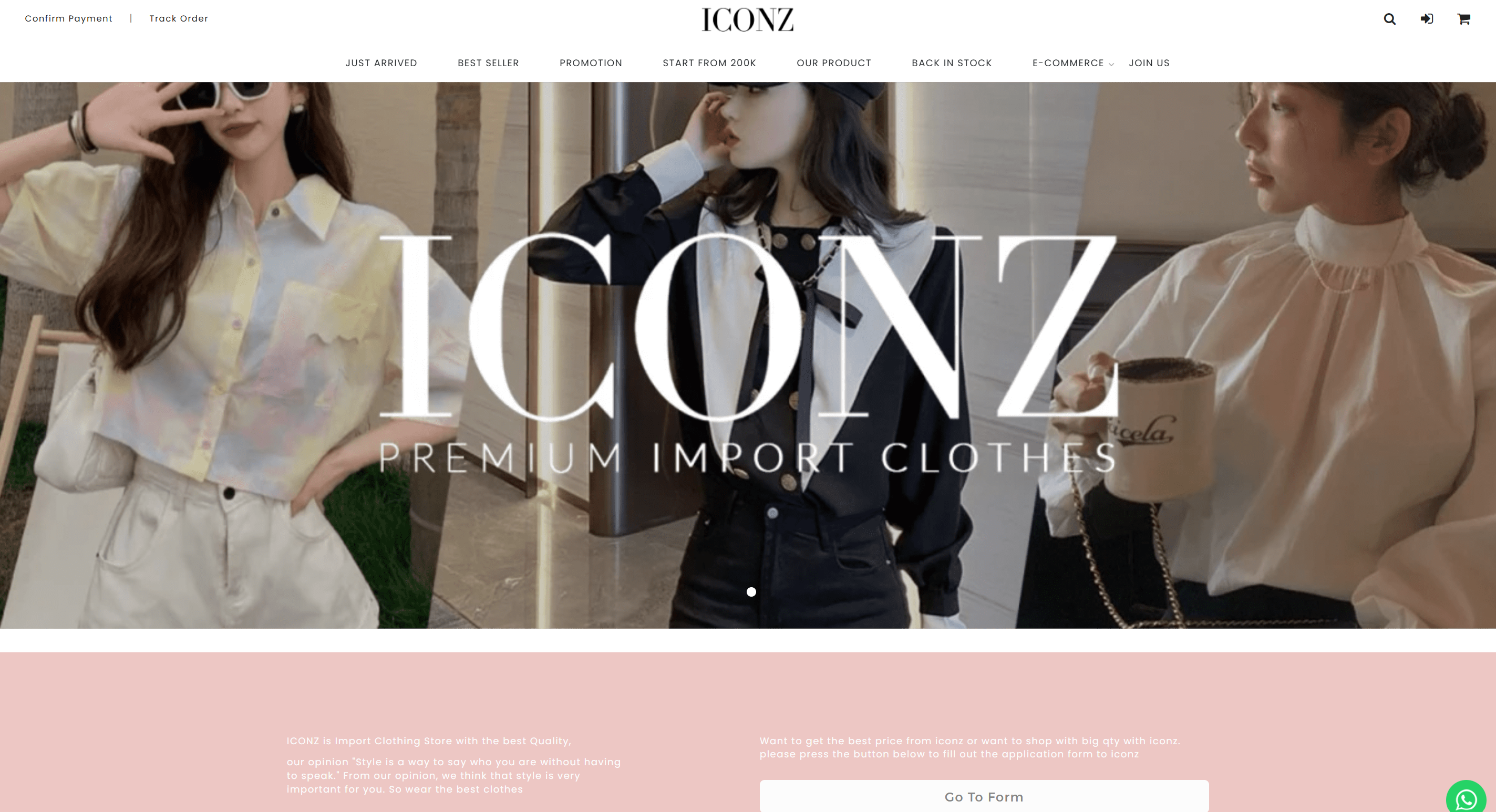Open the BEST SELLER page
The image size is (1496, 812).
pos(488,63)
